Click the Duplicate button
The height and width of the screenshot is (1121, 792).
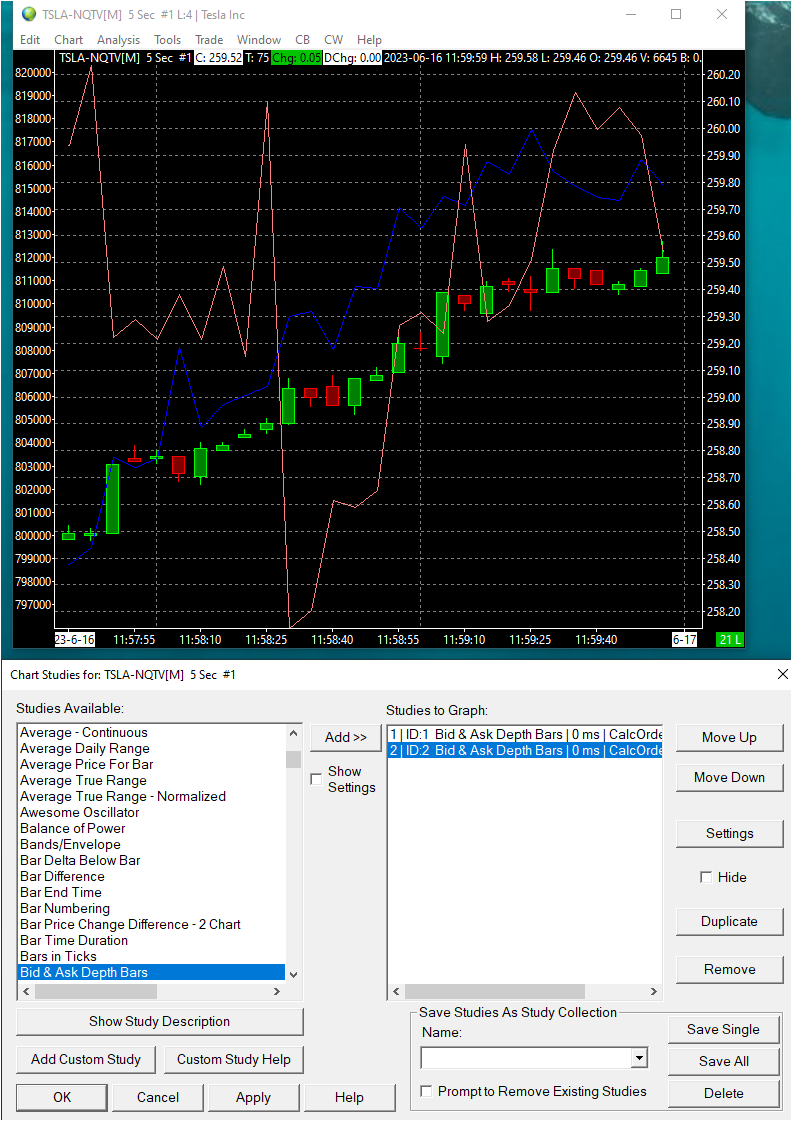click(x=729, y=922)
